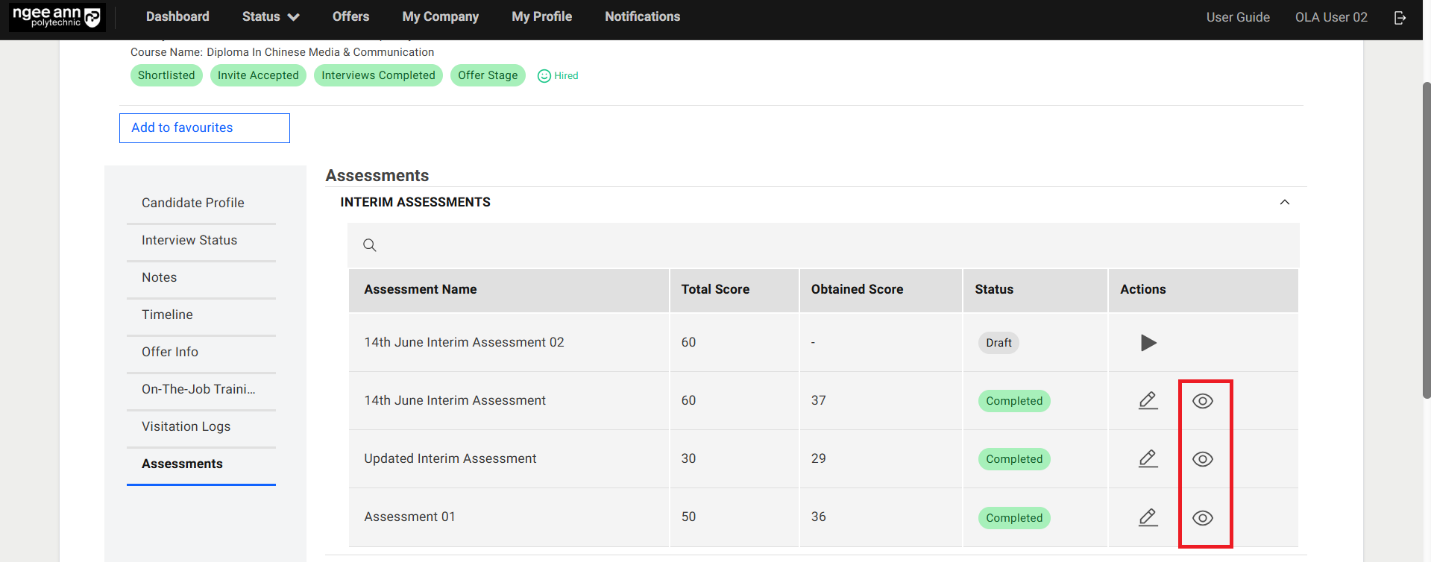Edit the Updated Interim Assessment row
This screenshot has width=1431, height=562.
[x=1148, y=459]
